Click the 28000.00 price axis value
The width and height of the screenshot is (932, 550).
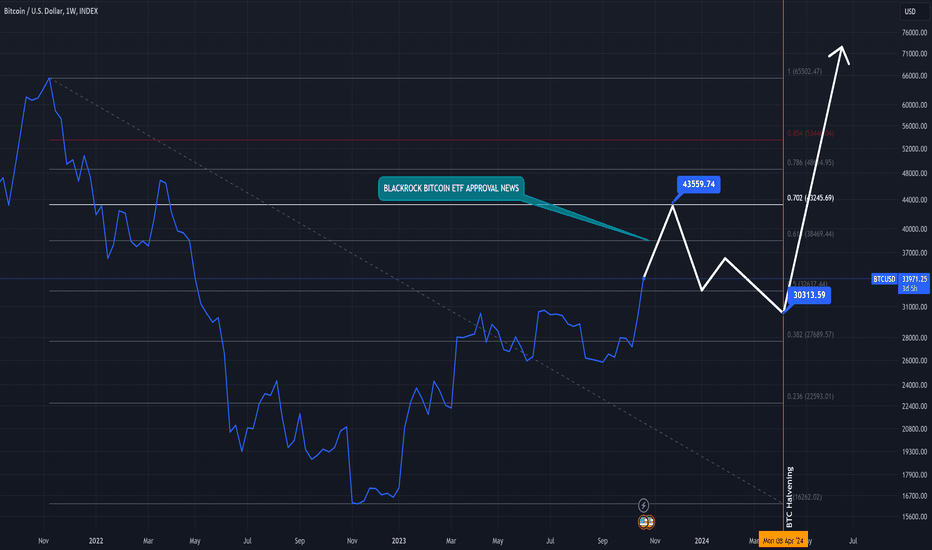click(915, 338)
